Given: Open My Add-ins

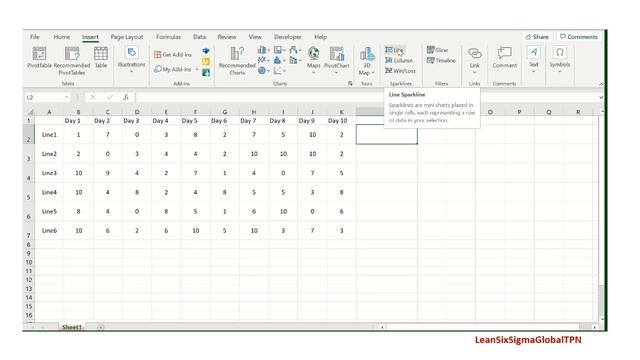Looking at the screenshot, I should (x=173, y=69).
